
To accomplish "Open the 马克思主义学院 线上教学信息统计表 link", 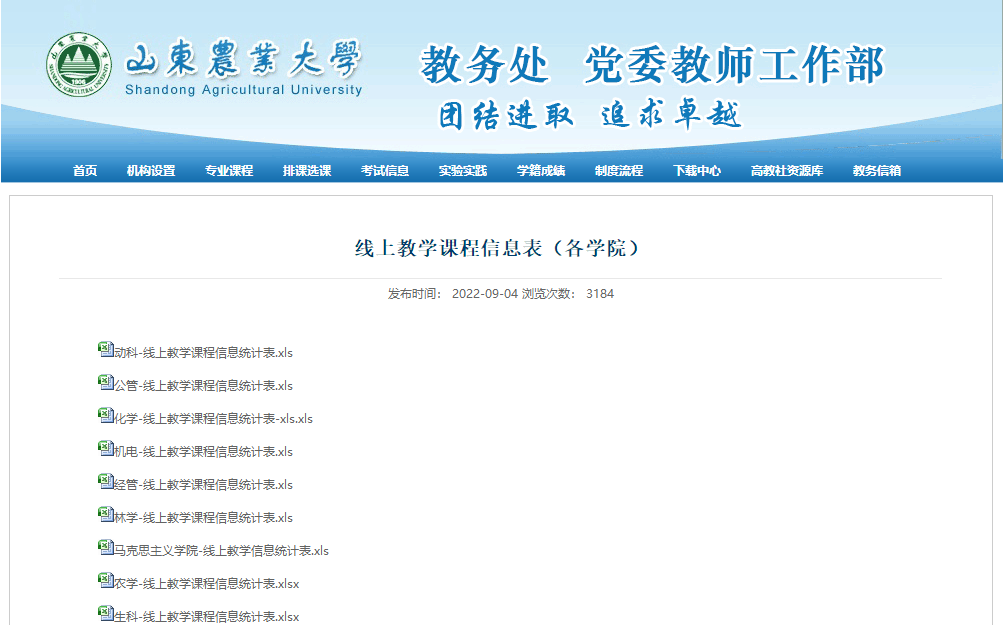I will (220, 551).
